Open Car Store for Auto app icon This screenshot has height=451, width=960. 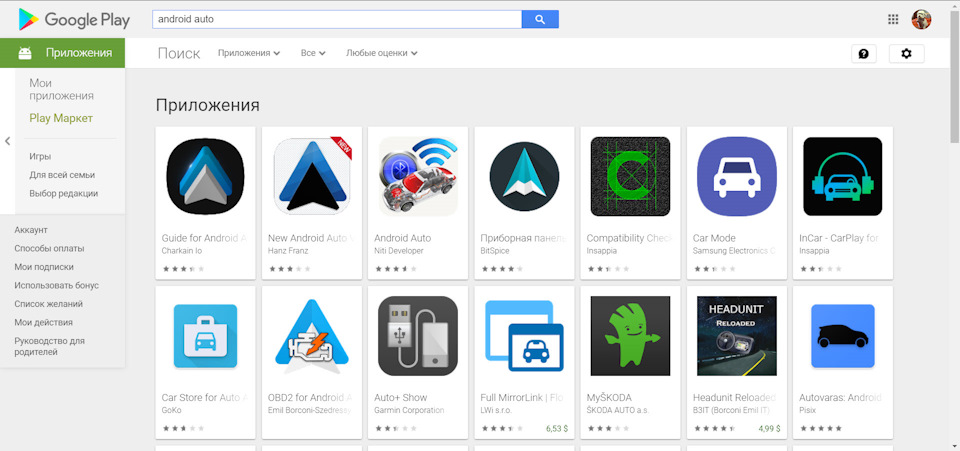pos(206,336)
